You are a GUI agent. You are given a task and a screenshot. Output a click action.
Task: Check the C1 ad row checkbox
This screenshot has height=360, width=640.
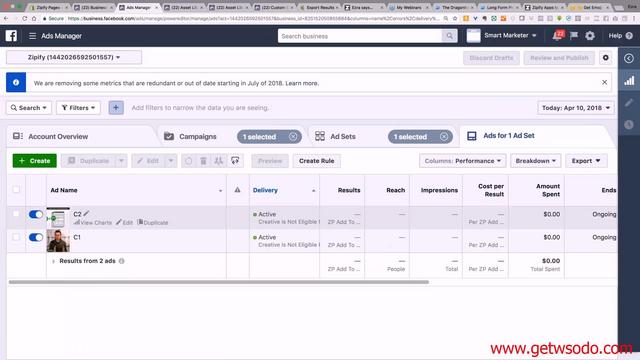tap(16, 237)
